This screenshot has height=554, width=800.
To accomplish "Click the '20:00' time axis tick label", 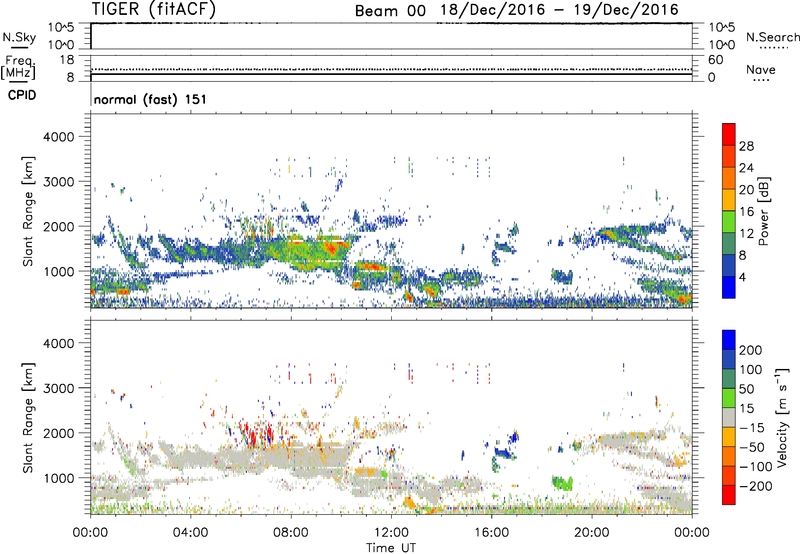I will click(592, 533).
